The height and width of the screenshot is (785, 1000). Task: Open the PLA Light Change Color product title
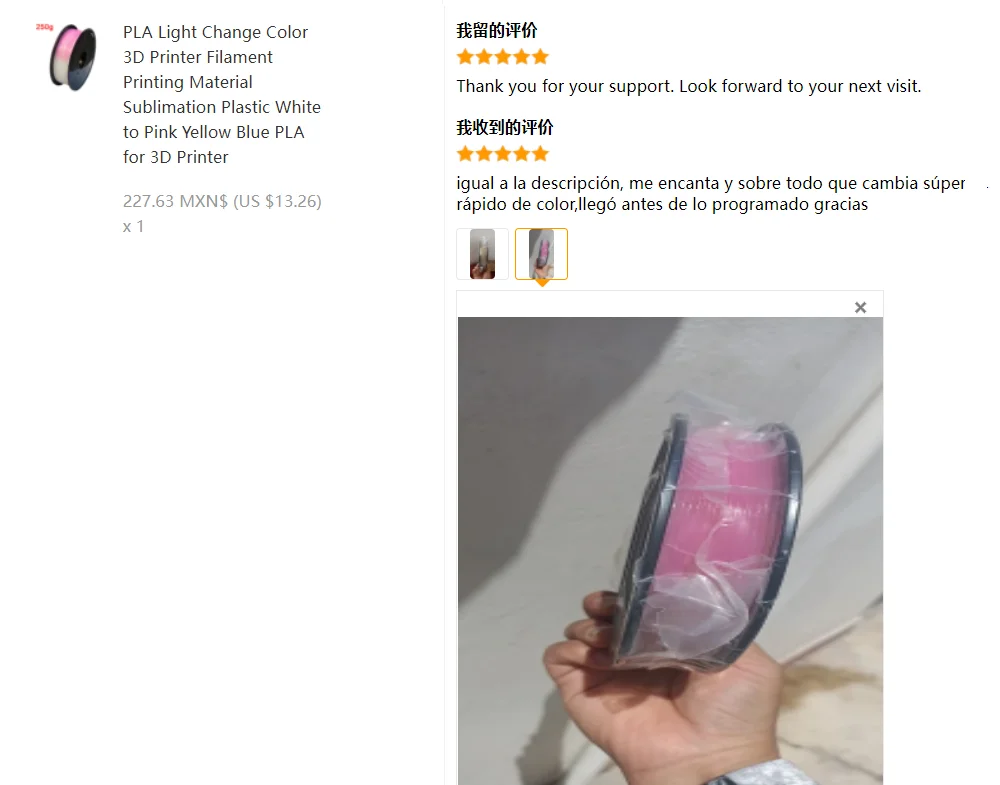click(x=221, y=94)
